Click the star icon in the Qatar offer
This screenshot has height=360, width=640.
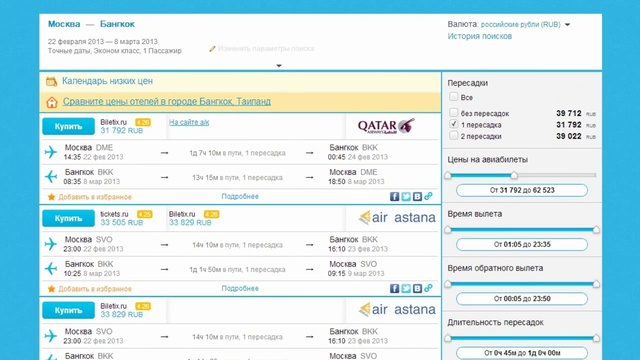click(51, 197)
